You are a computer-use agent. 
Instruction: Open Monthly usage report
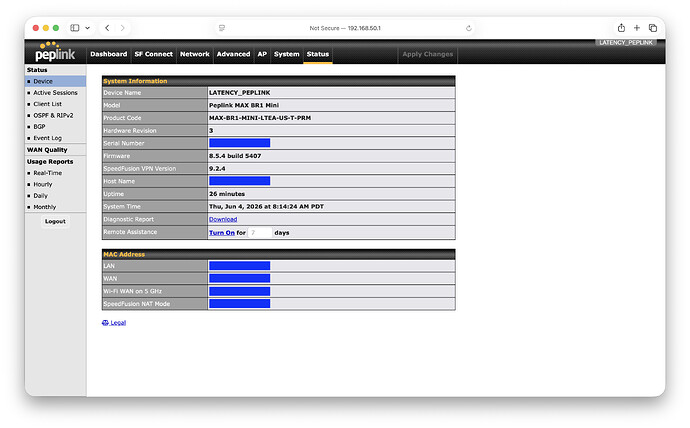point(45,207)
